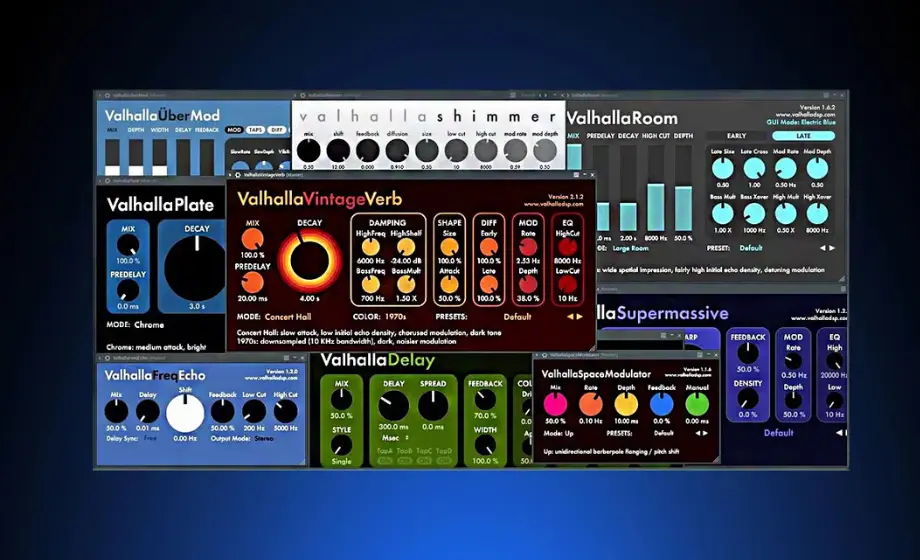Open Chrome mode menu in ValhallaPlate

[x=149, y=325]
